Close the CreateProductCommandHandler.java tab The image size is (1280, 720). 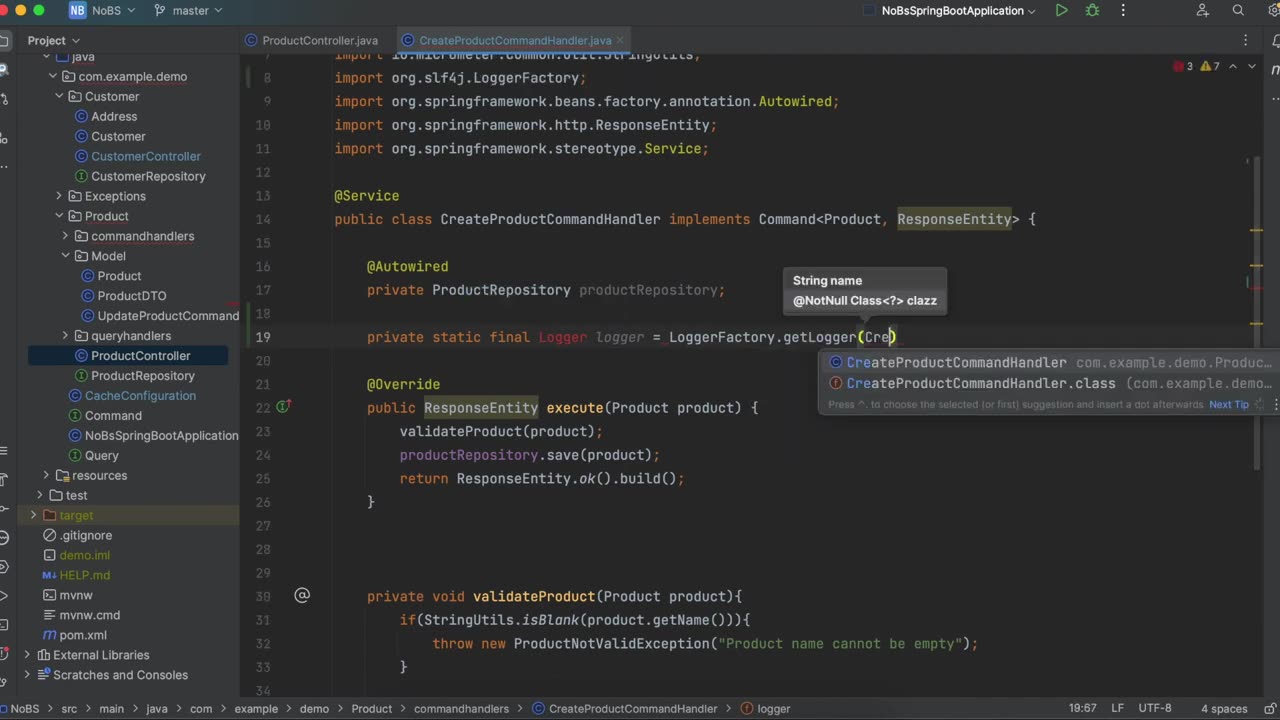click(x=622, y=41)
